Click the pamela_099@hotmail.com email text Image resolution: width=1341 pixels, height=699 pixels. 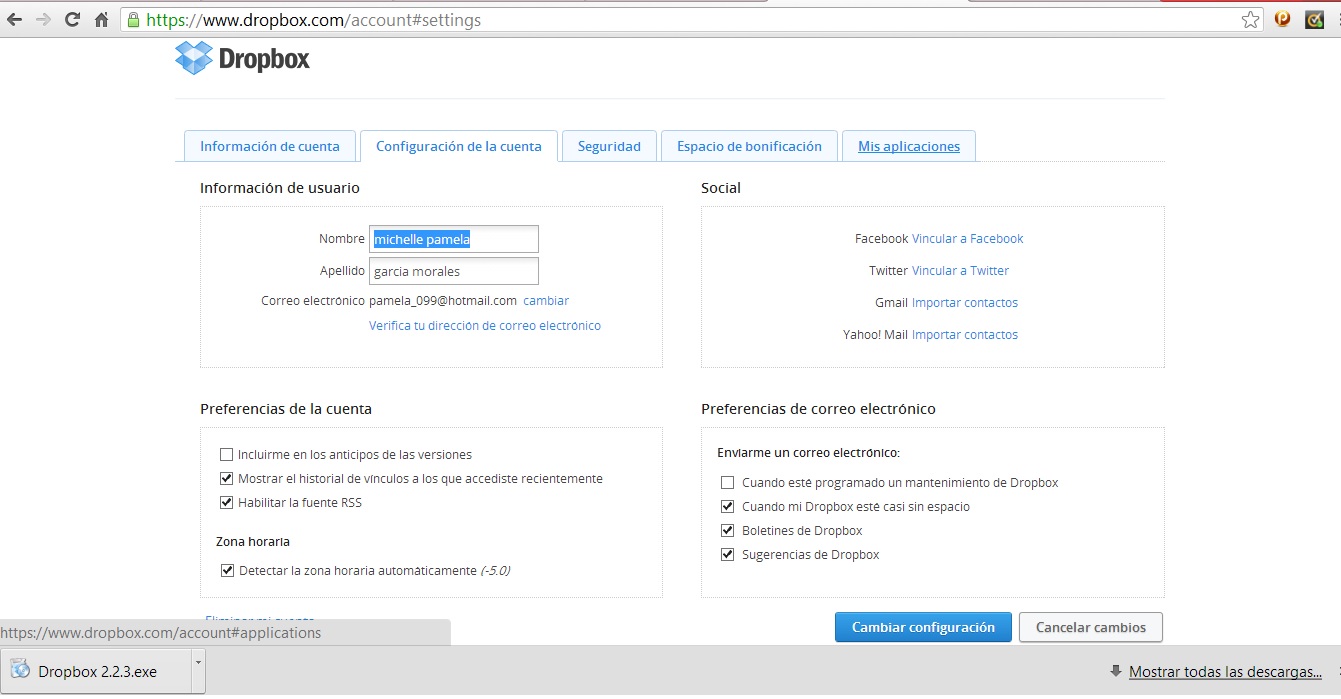[x=443, y=301]
